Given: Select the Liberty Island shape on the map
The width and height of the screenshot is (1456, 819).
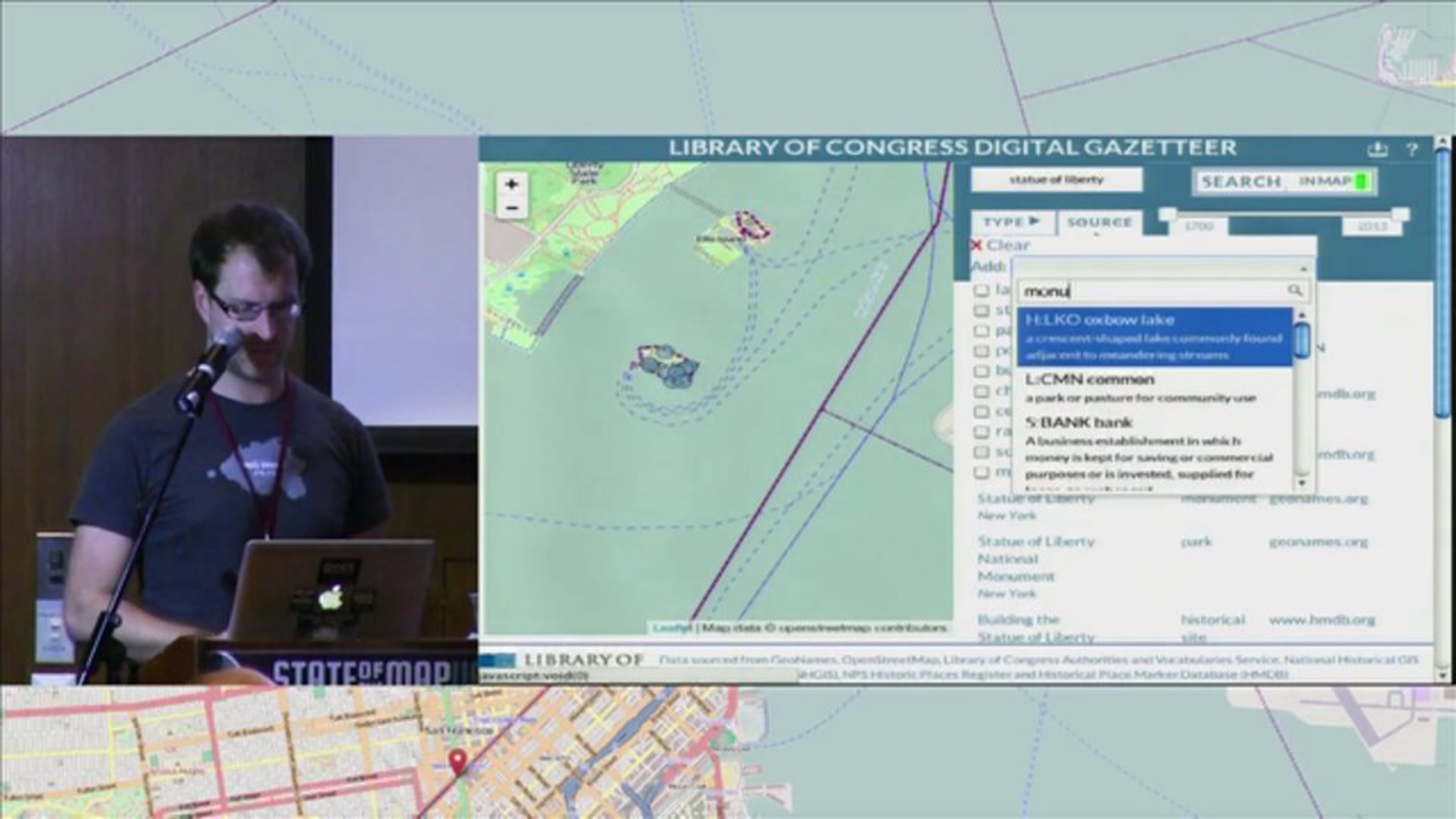Looking at the screenshot, I should click(x=667, y=365).
